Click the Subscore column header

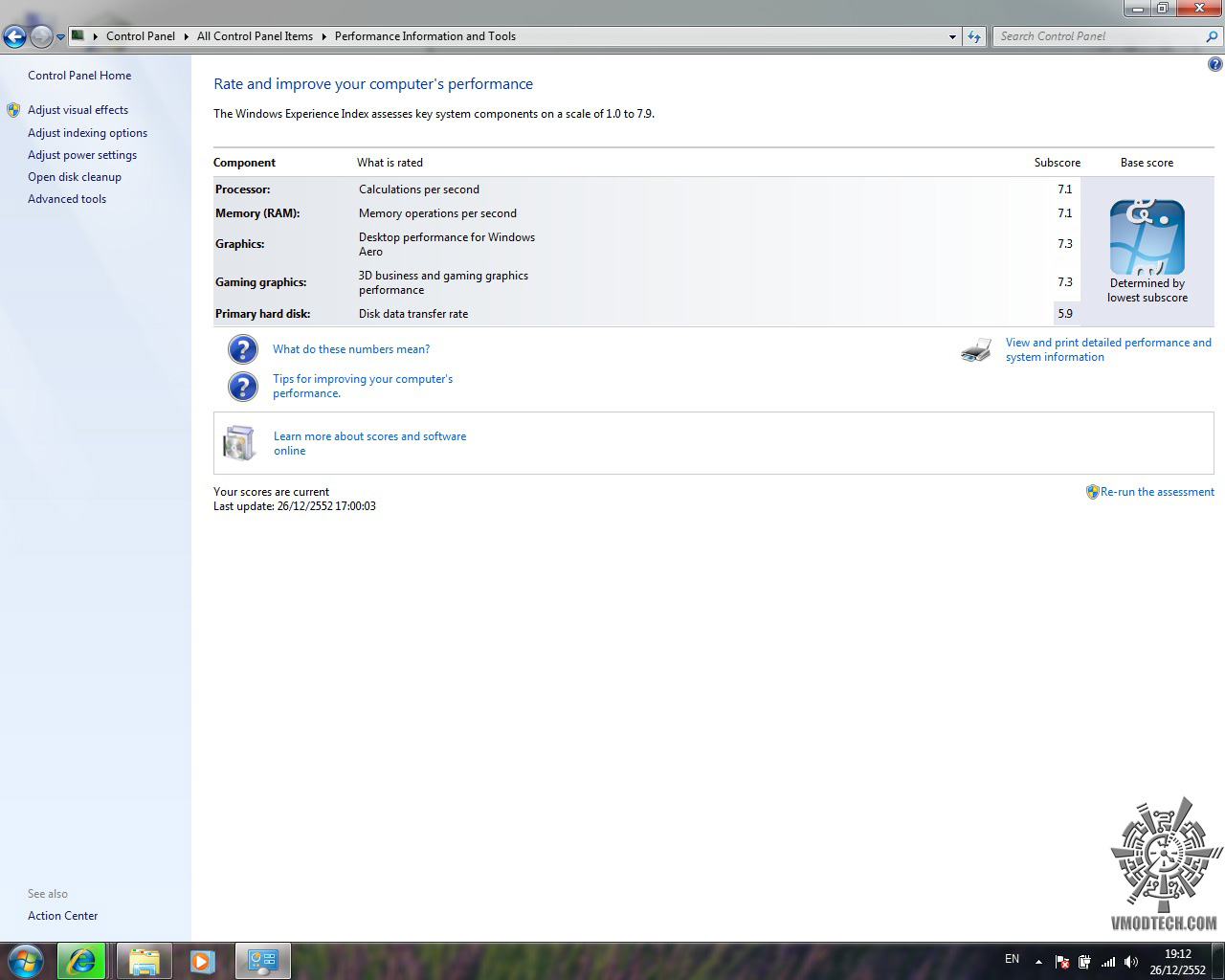[x=1058, y=163]
